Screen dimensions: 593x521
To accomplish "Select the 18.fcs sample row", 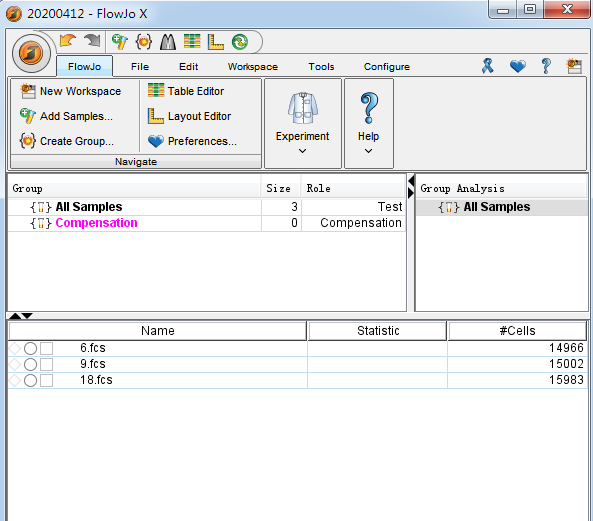I will (297, 380).
